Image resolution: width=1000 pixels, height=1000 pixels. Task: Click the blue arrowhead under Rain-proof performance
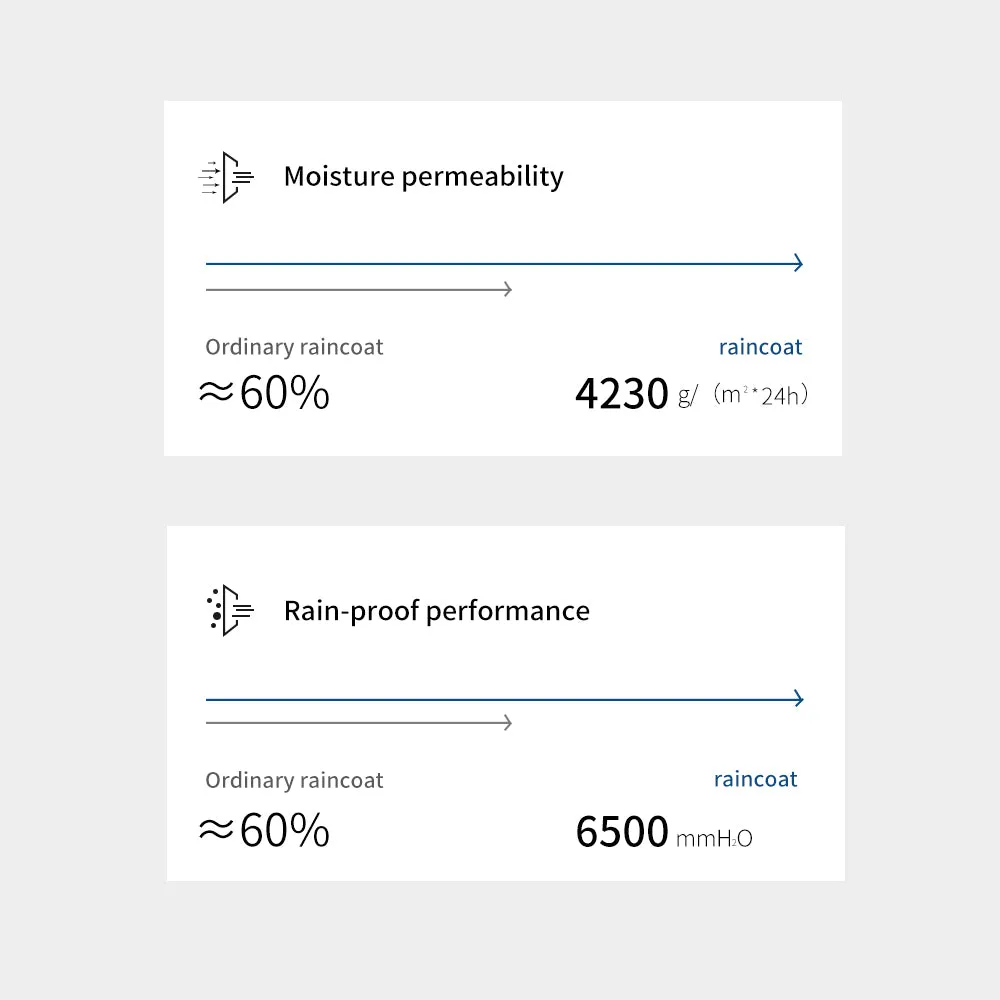pos(798,698)
